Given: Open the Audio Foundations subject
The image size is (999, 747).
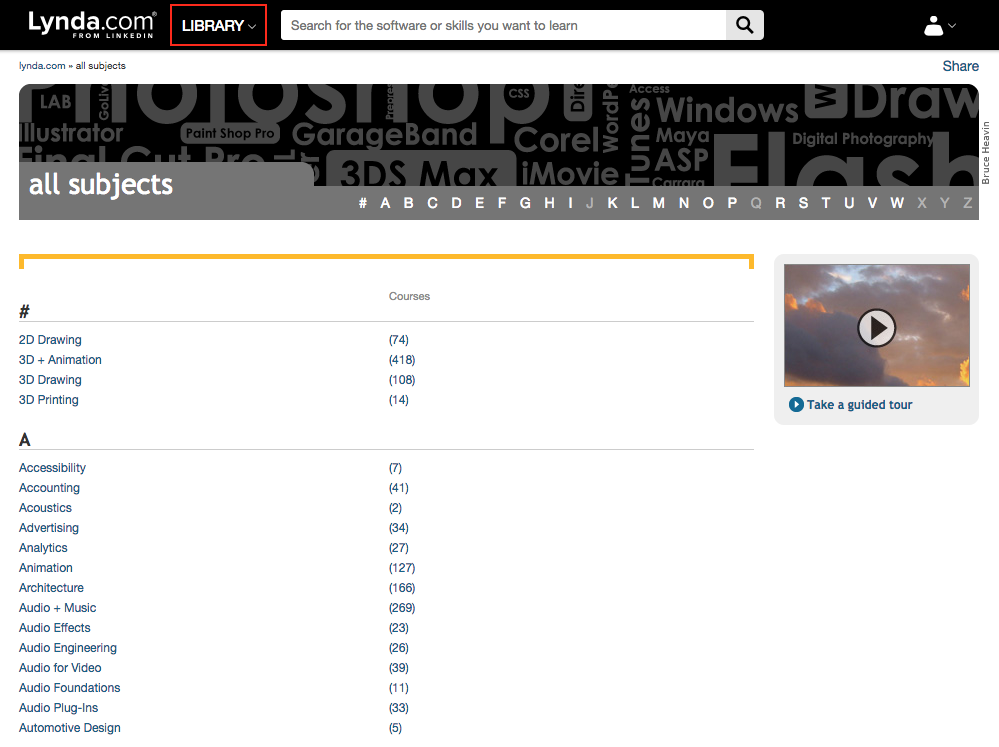Looking at the screenshot, I should coord(69,688).
